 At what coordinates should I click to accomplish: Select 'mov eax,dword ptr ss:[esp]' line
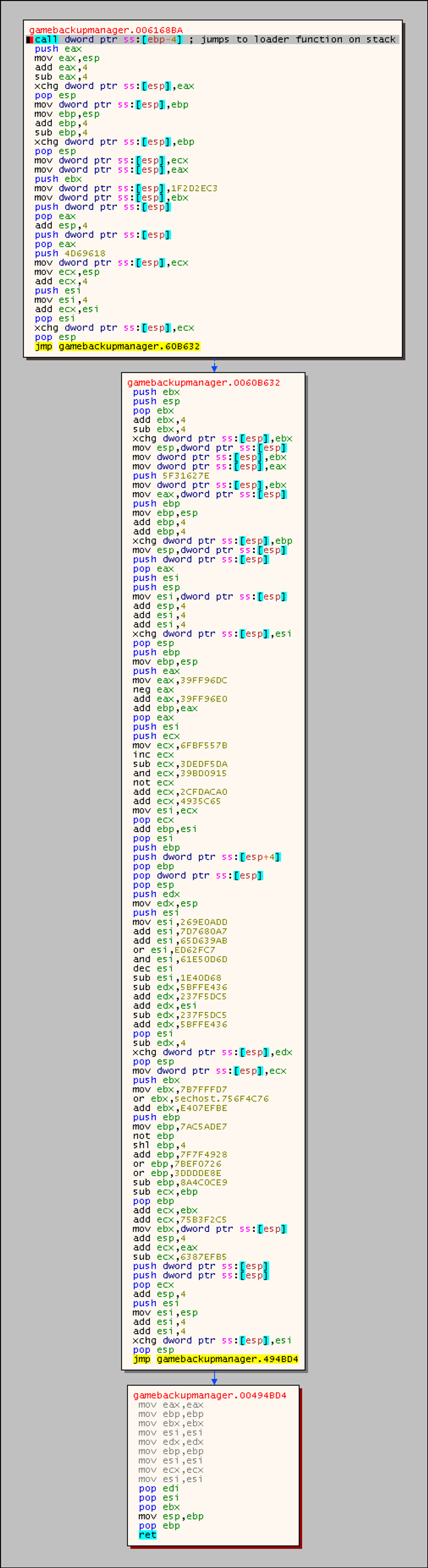point(209,494)
